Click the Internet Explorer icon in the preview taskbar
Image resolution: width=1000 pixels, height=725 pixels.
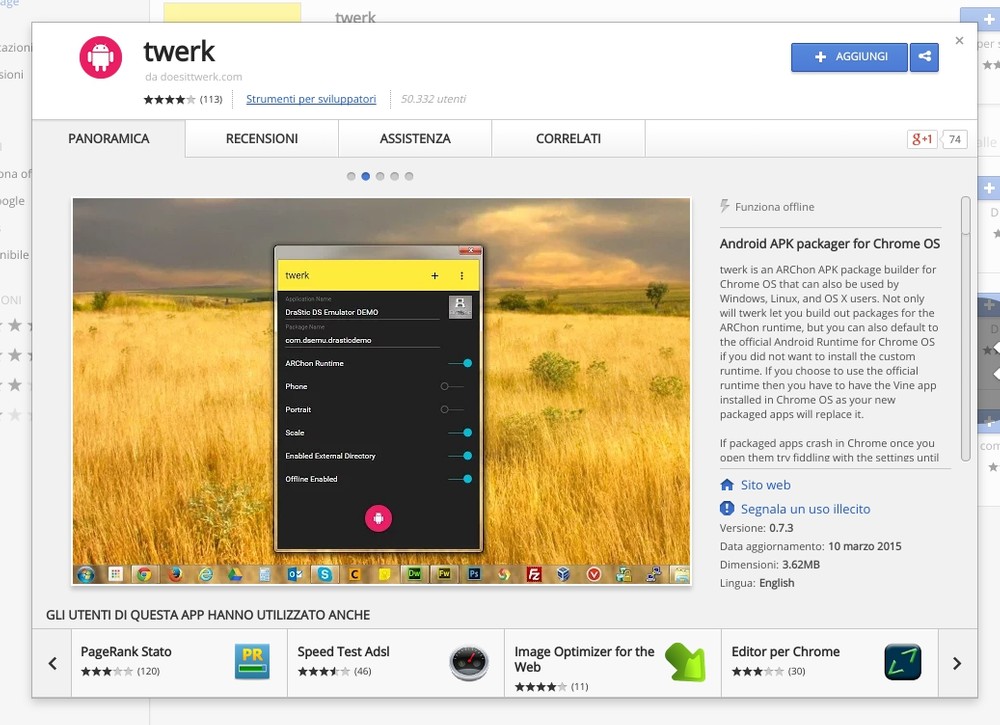pos(205,575)
